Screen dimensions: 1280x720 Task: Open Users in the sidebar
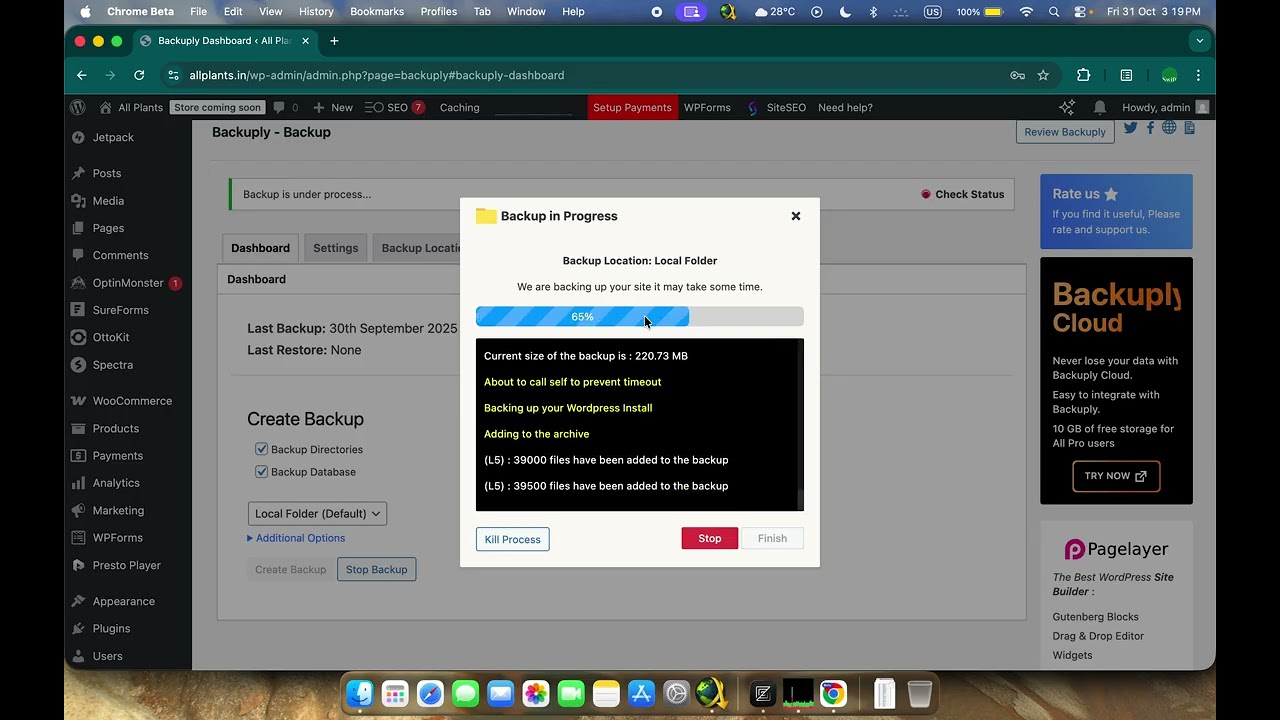pos(107,656)
